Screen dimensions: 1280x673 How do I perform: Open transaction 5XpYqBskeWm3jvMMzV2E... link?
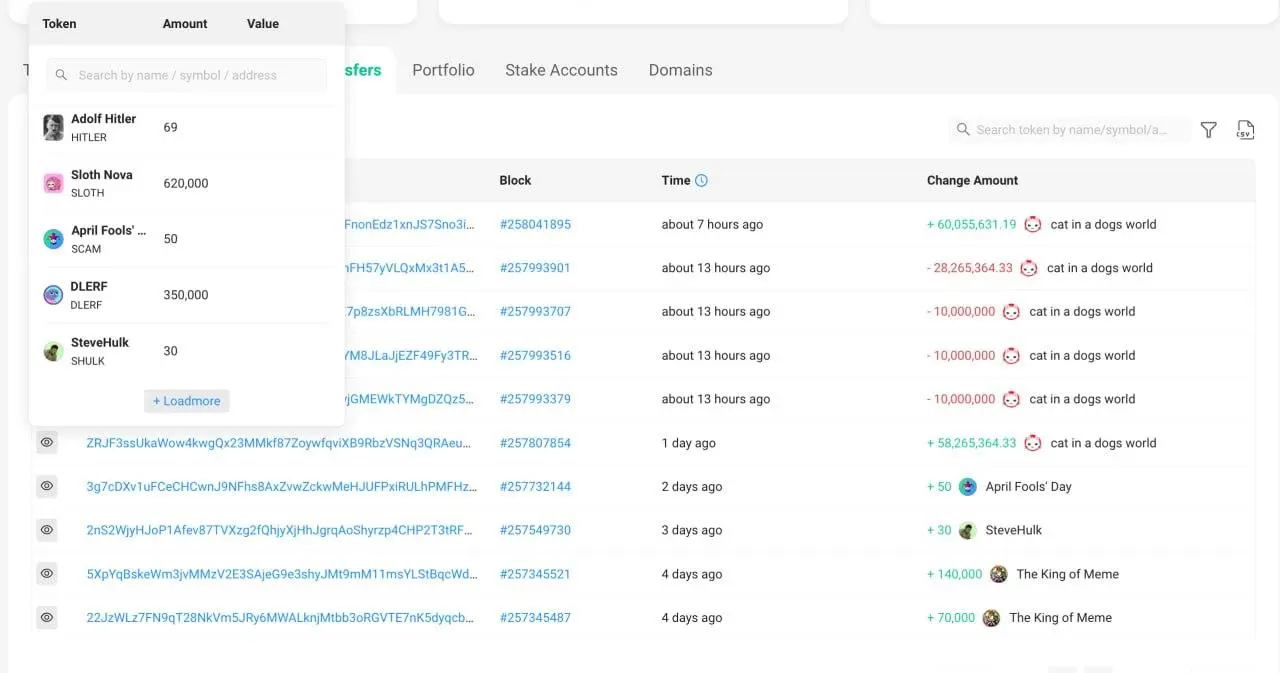coord(282,574)
